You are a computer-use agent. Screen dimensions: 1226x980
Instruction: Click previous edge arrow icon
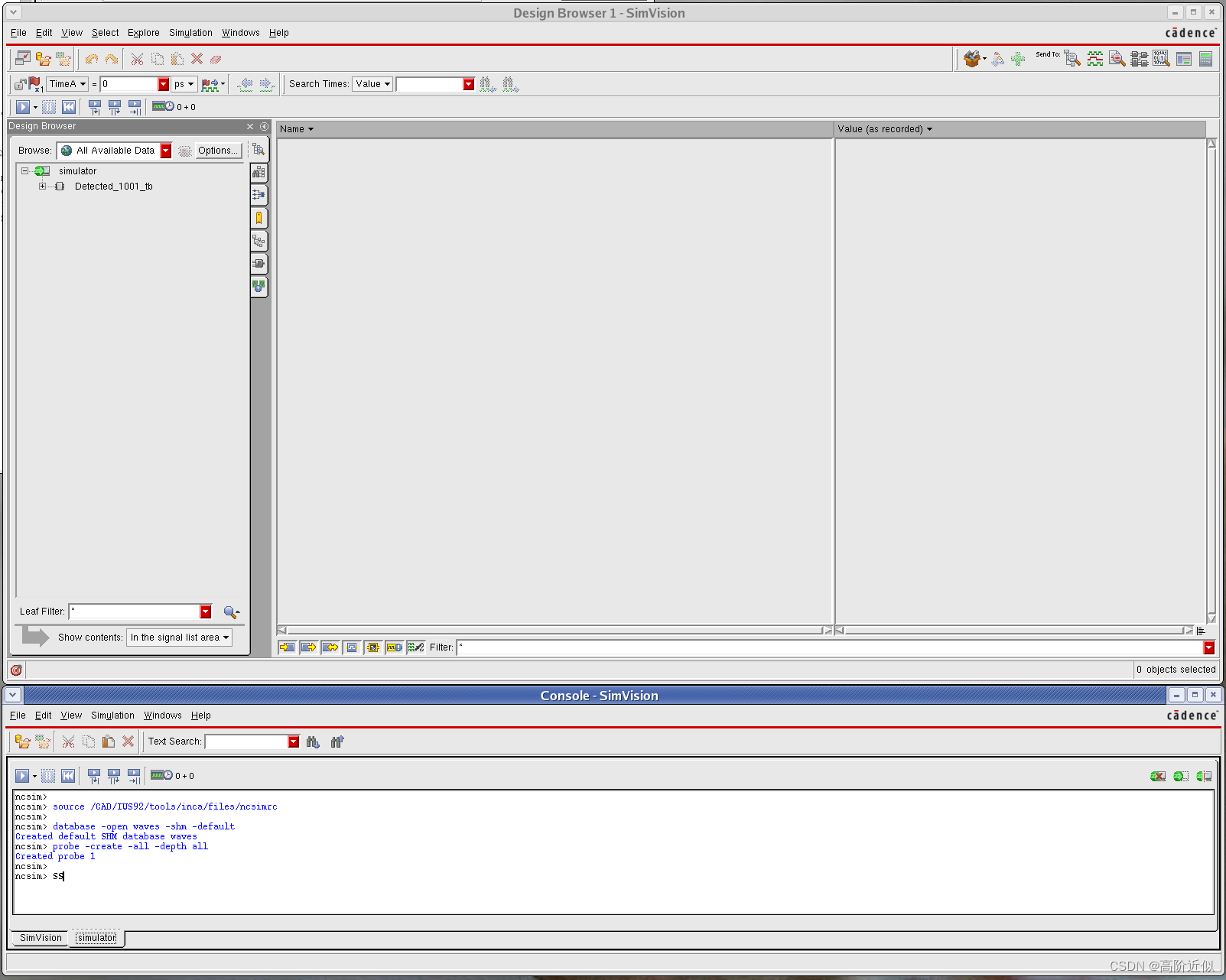pos(245,84)
